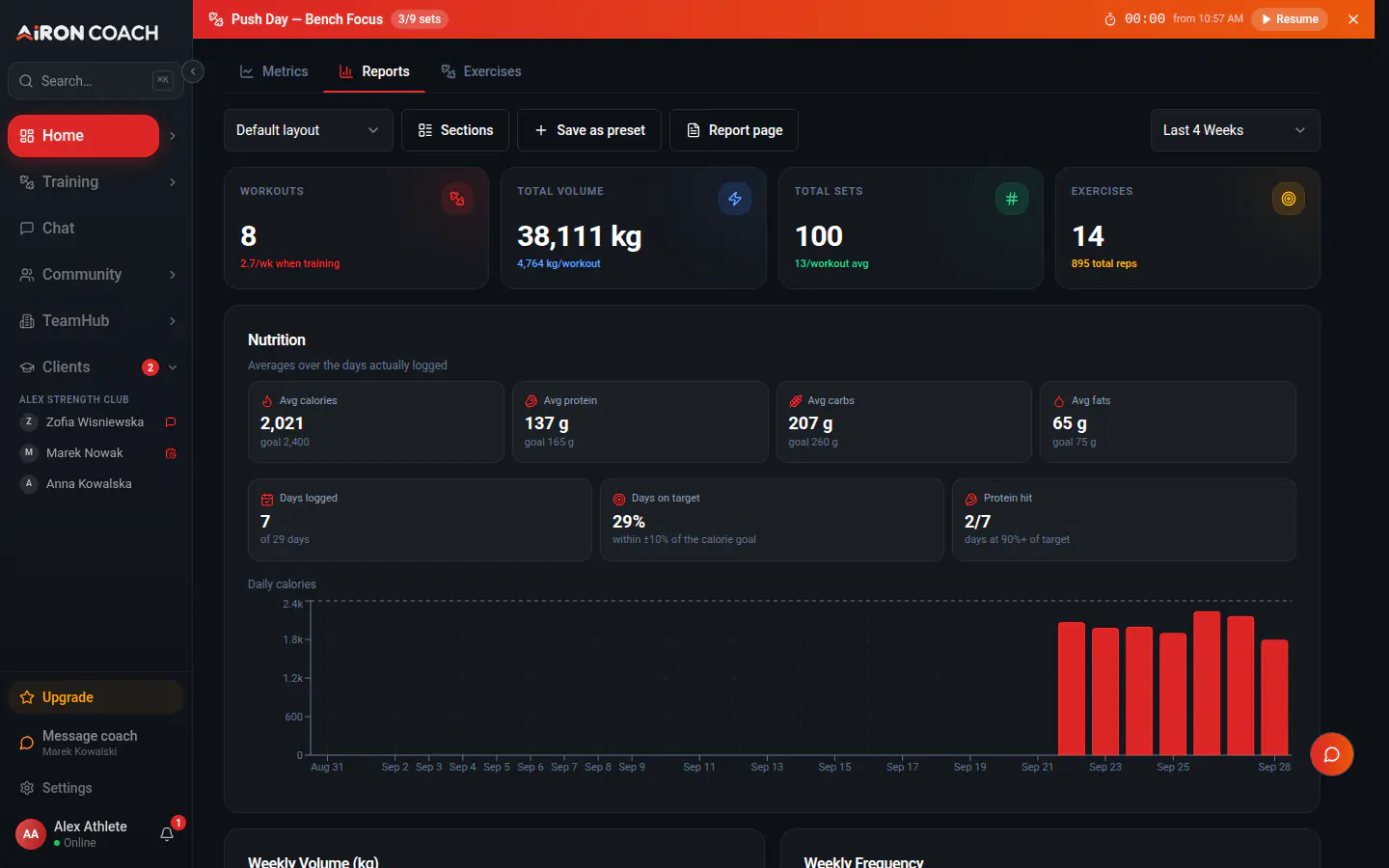Click the Total Volume lightning icon
Screen dimensions: 1389x868
735,199
